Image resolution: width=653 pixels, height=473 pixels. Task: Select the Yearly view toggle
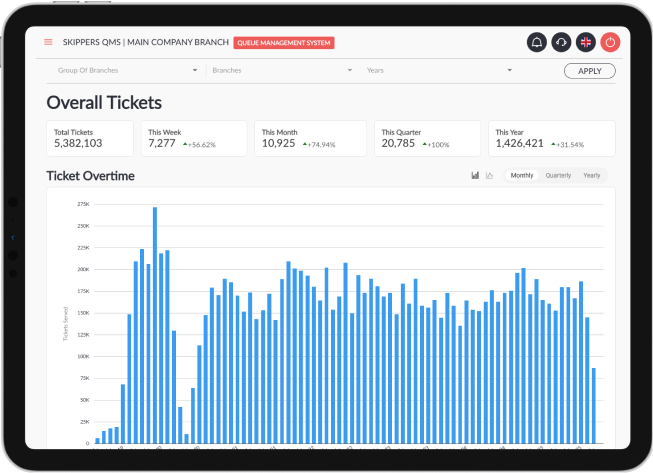(592, 175)
